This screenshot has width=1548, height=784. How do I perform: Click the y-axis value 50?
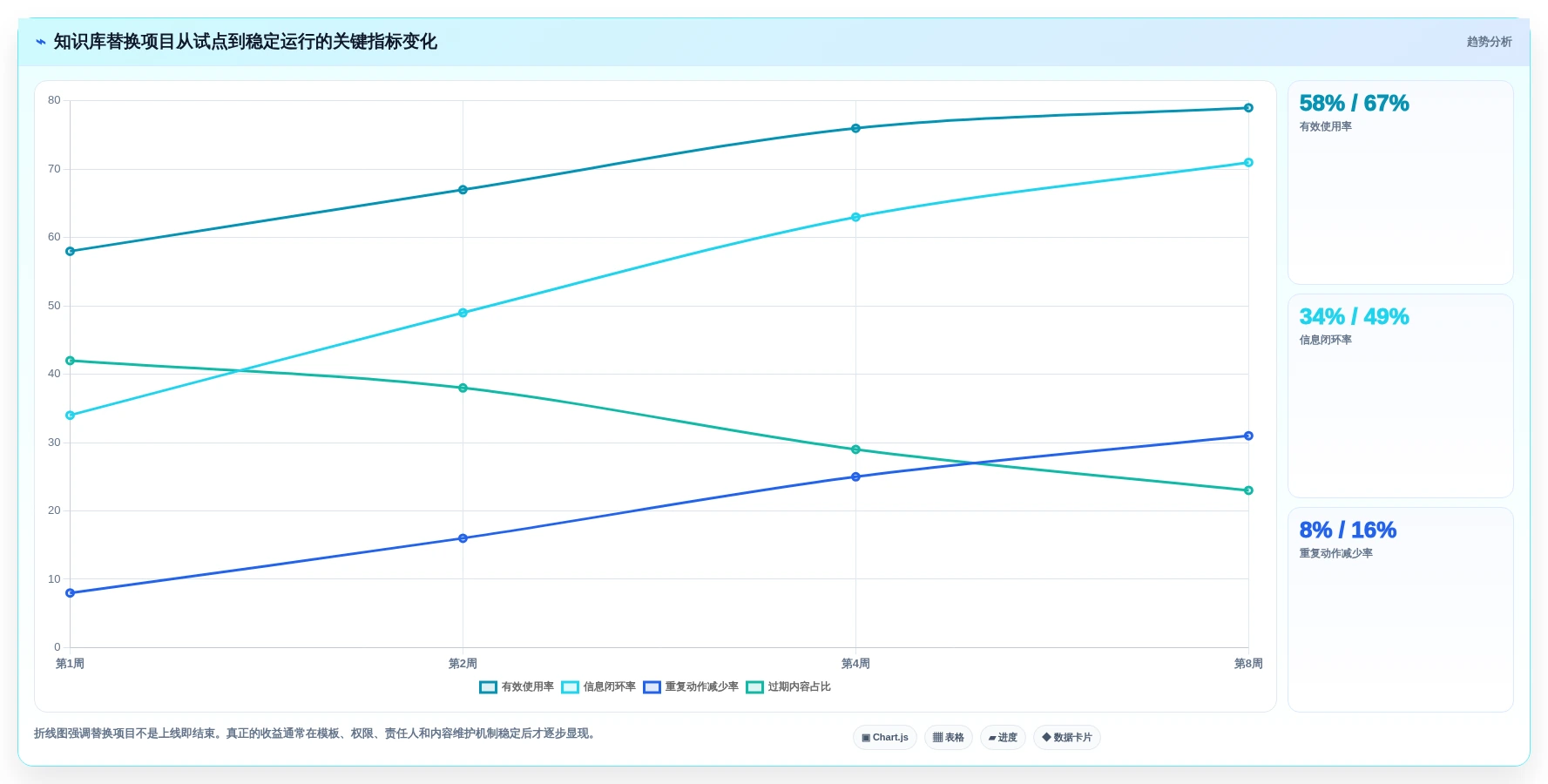click(x=54, y=306)
